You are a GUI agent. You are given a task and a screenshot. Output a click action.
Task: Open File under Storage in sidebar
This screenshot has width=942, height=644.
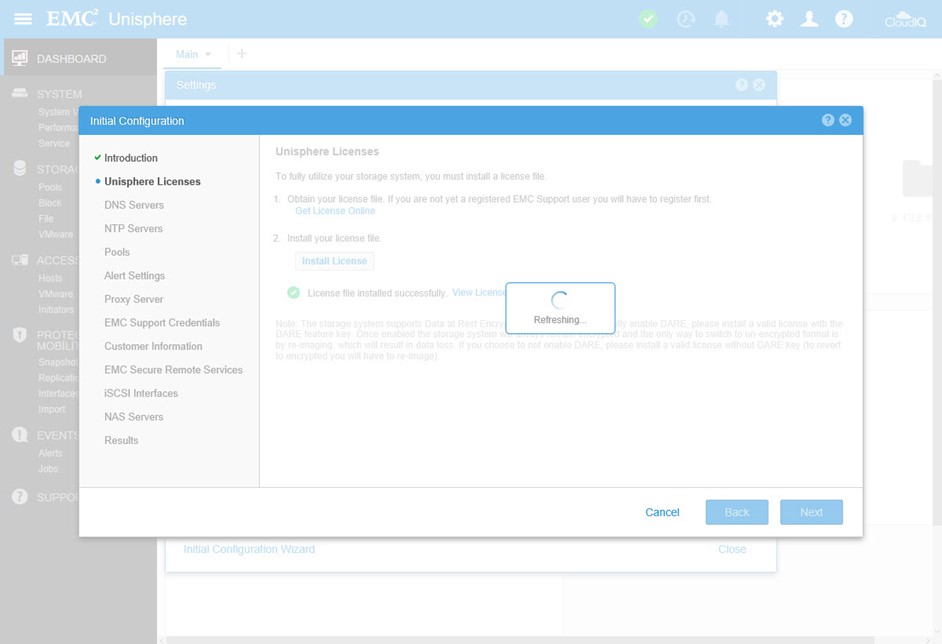46,219
